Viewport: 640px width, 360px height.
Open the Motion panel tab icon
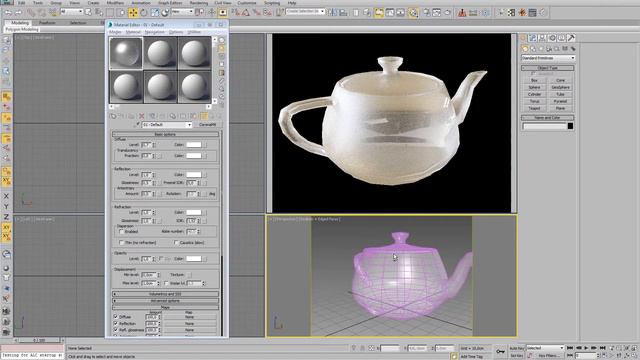552,38
